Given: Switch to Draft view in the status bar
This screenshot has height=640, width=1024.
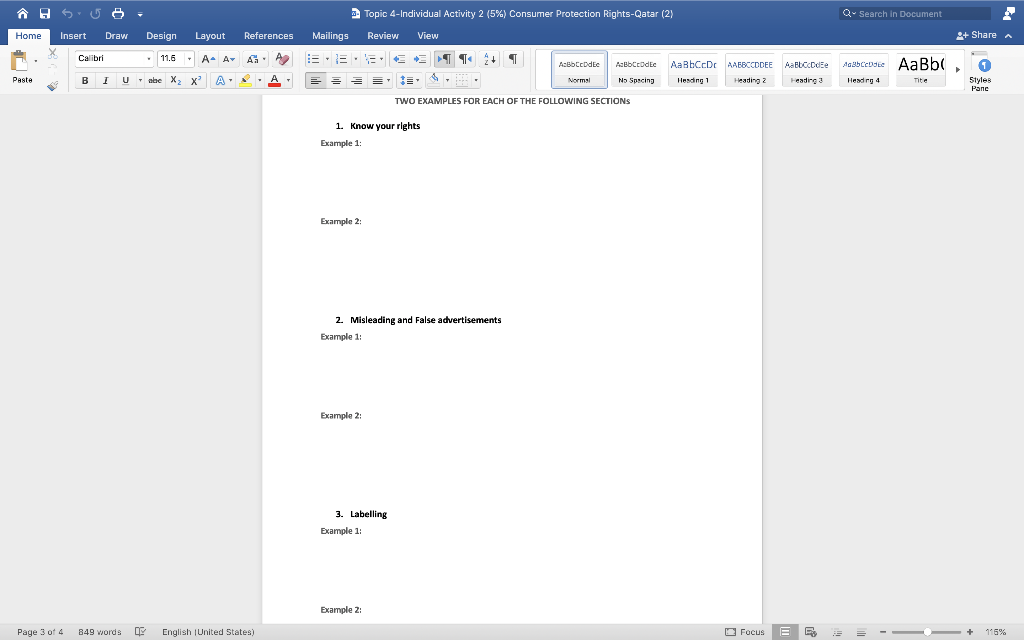Looking at the screenshot, I should click(x=861, y=632).
